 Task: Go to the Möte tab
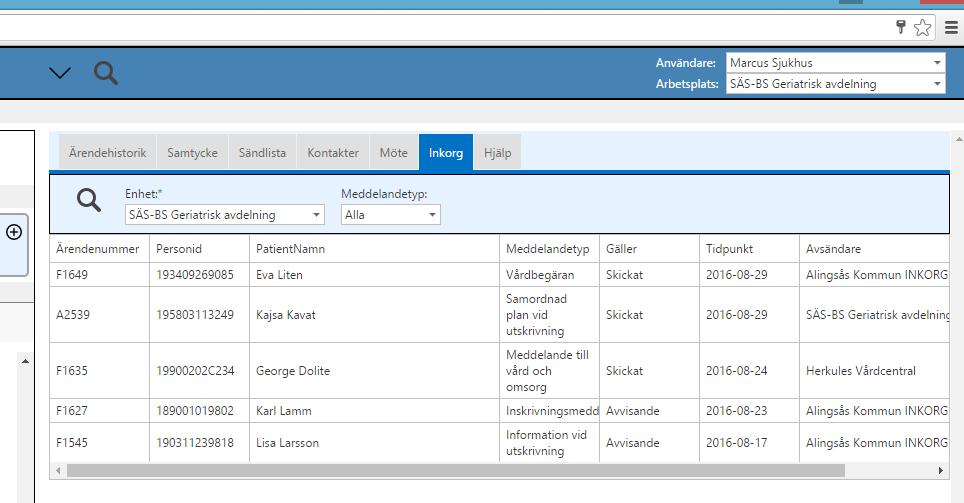[x=393, y=152]
